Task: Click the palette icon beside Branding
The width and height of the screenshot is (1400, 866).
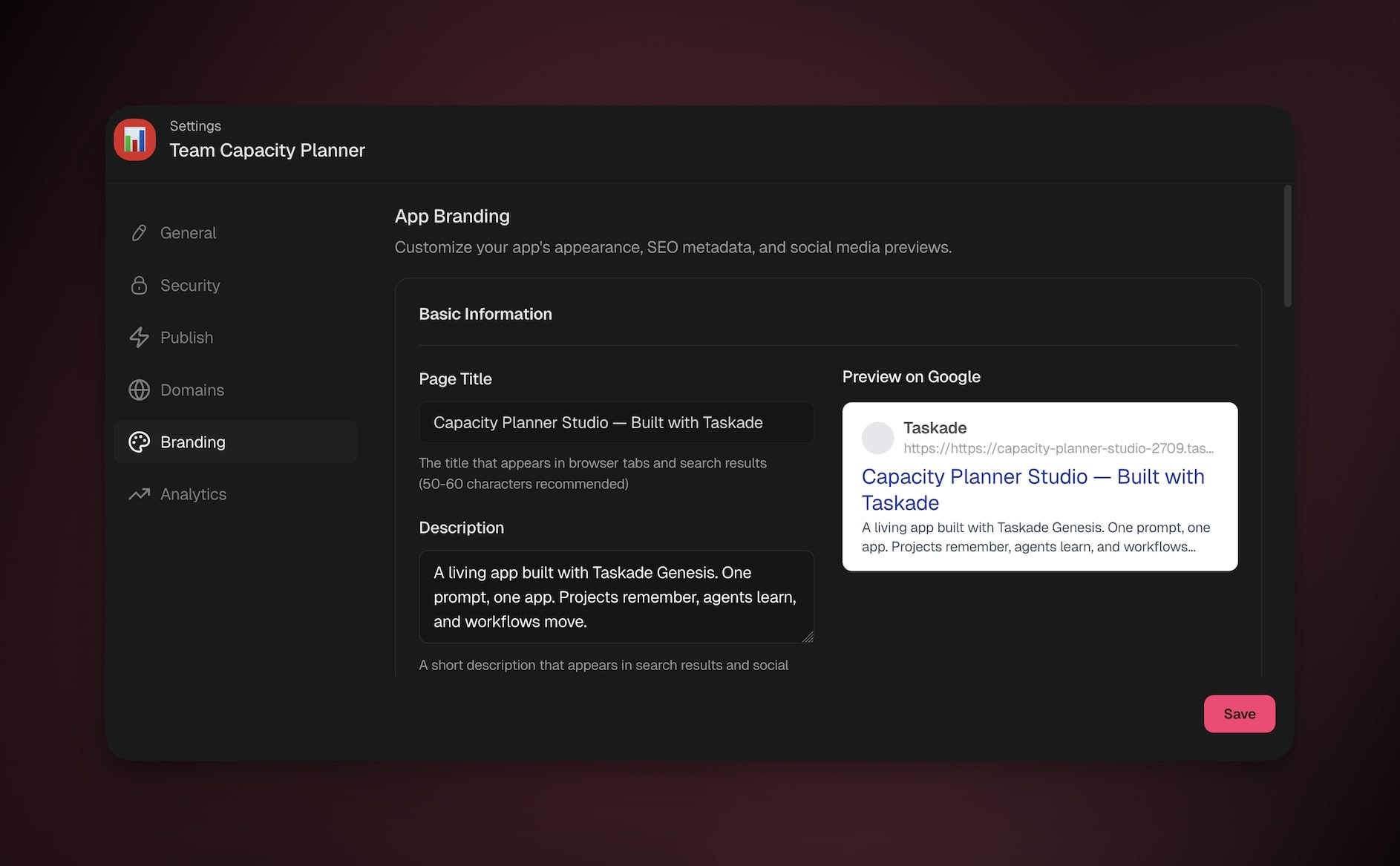Action: coord(139,442)
